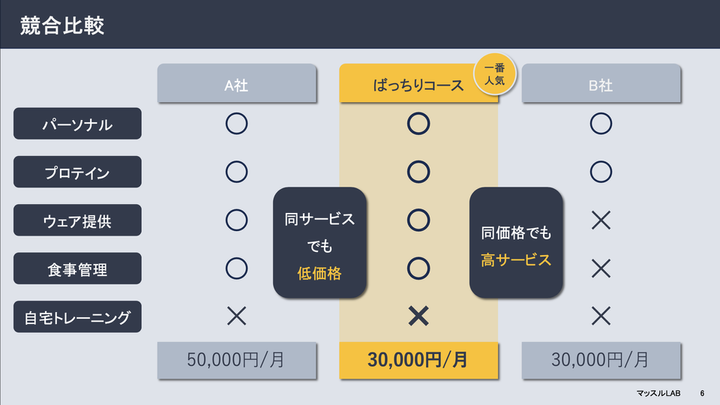
Task: Select the bold X in ばっちりコース column
Action: (418, 316)
